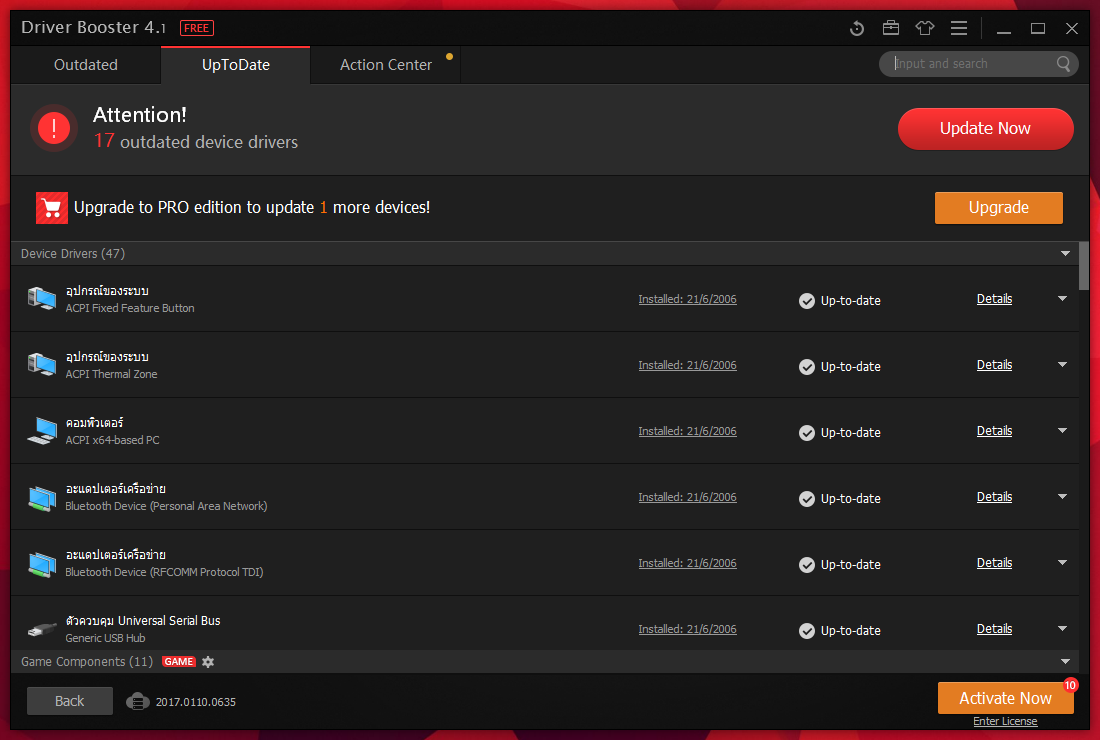
Task: Click the red GAME badge
Action: [x=179, y=661]
